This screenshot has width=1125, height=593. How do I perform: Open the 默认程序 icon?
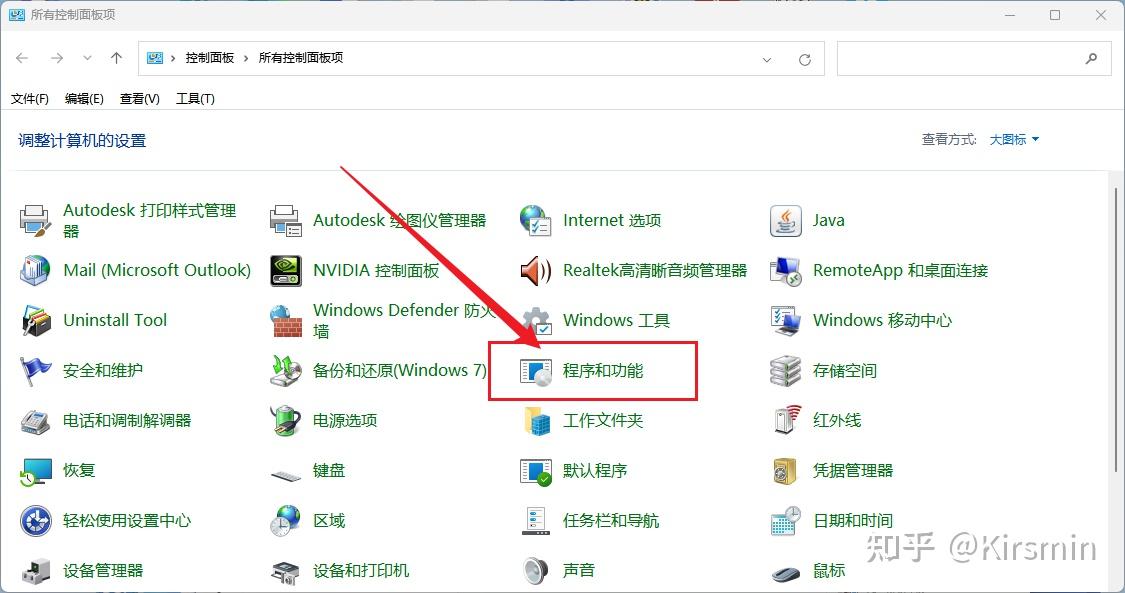click(x=535, y=471)
